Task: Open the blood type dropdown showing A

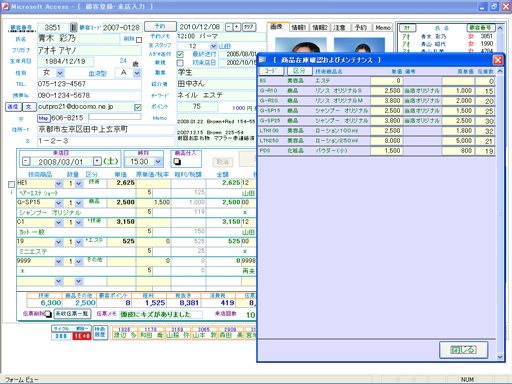Action: coord(137,73)
